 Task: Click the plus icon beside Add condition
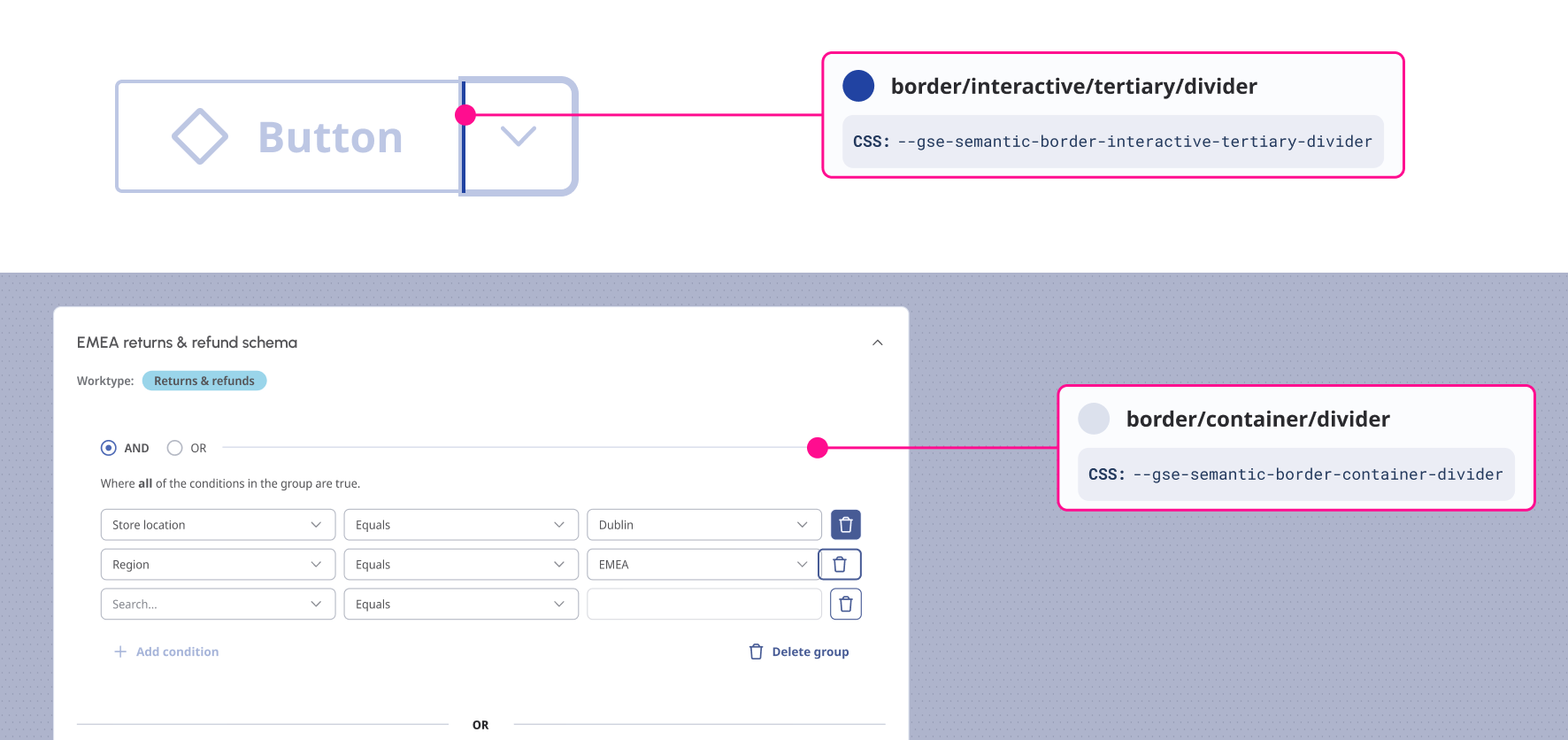click(x=120, y=651)
